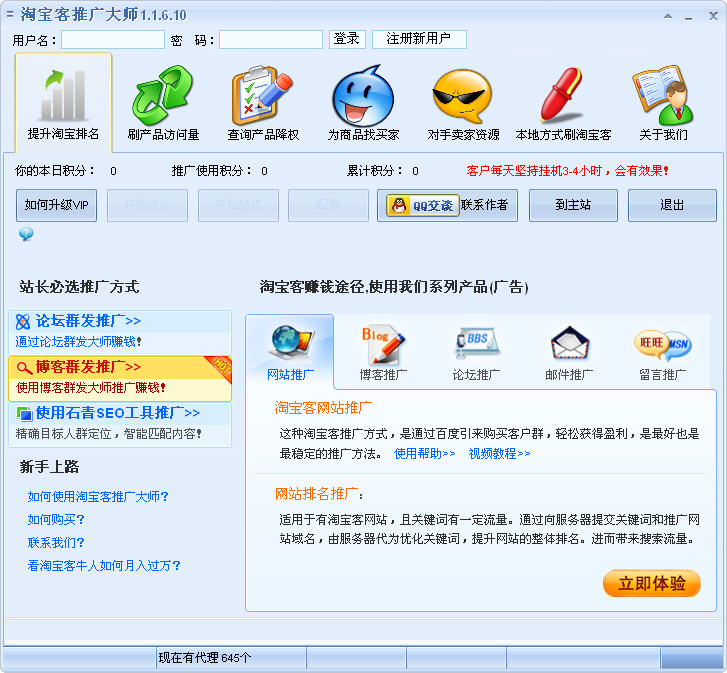Open the 使用石青SEO工具推广>> link

[117, 413]
